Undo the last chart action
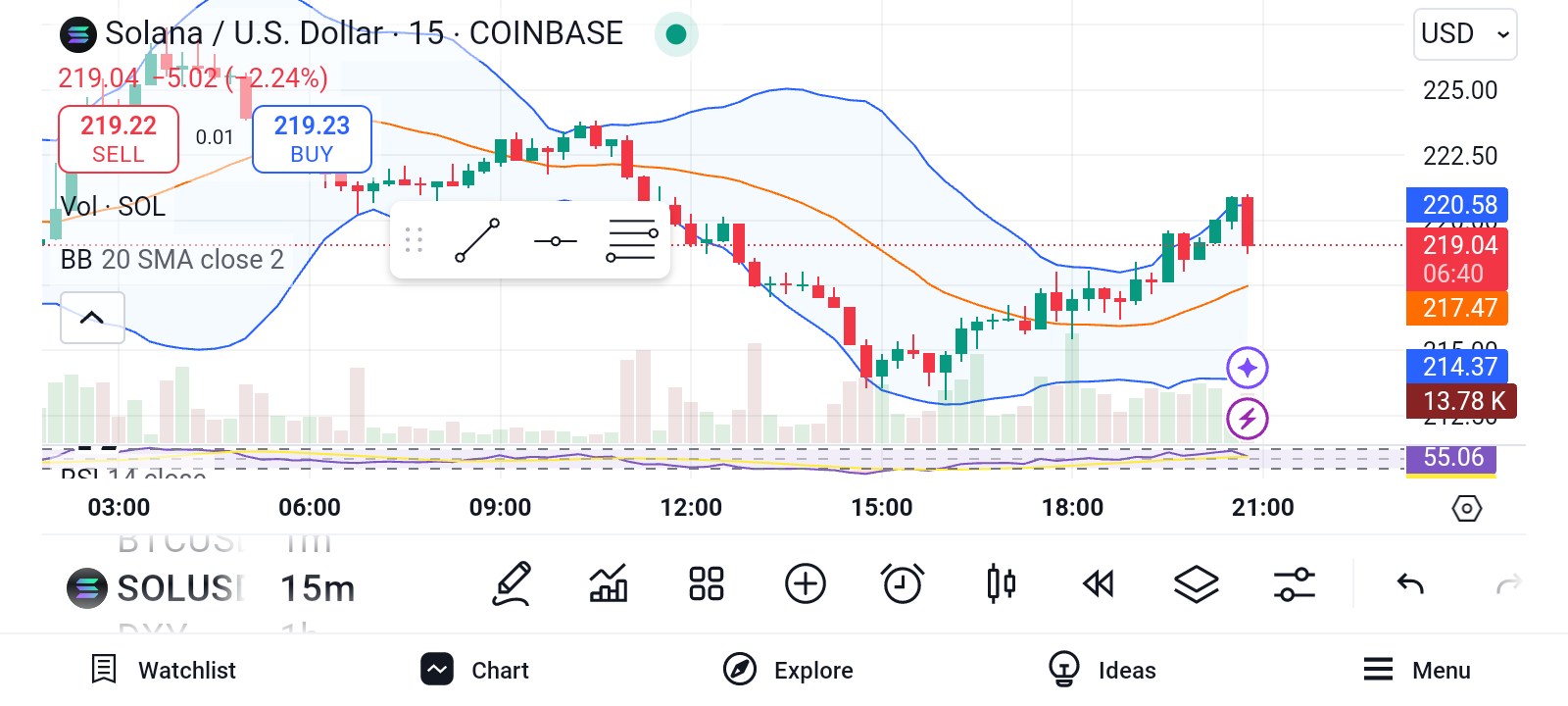This screenshot has height=706, width=1568. (x=1410, y=584)
